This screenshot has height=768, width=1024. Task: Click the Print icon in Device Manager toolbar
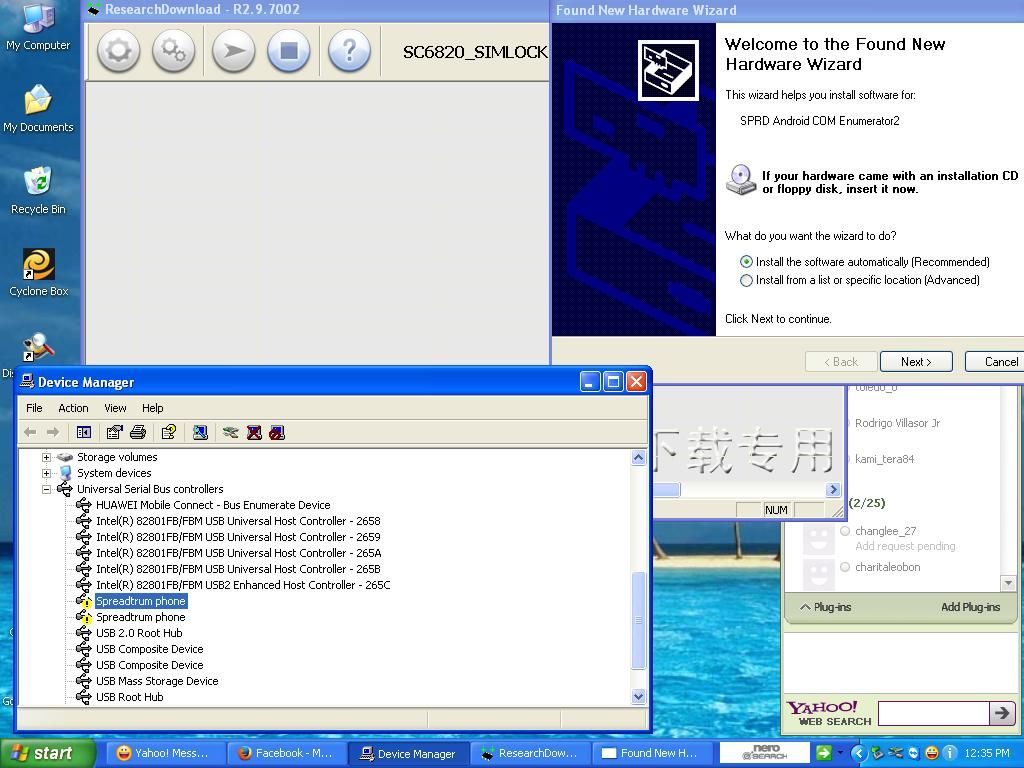coord(138,432)
